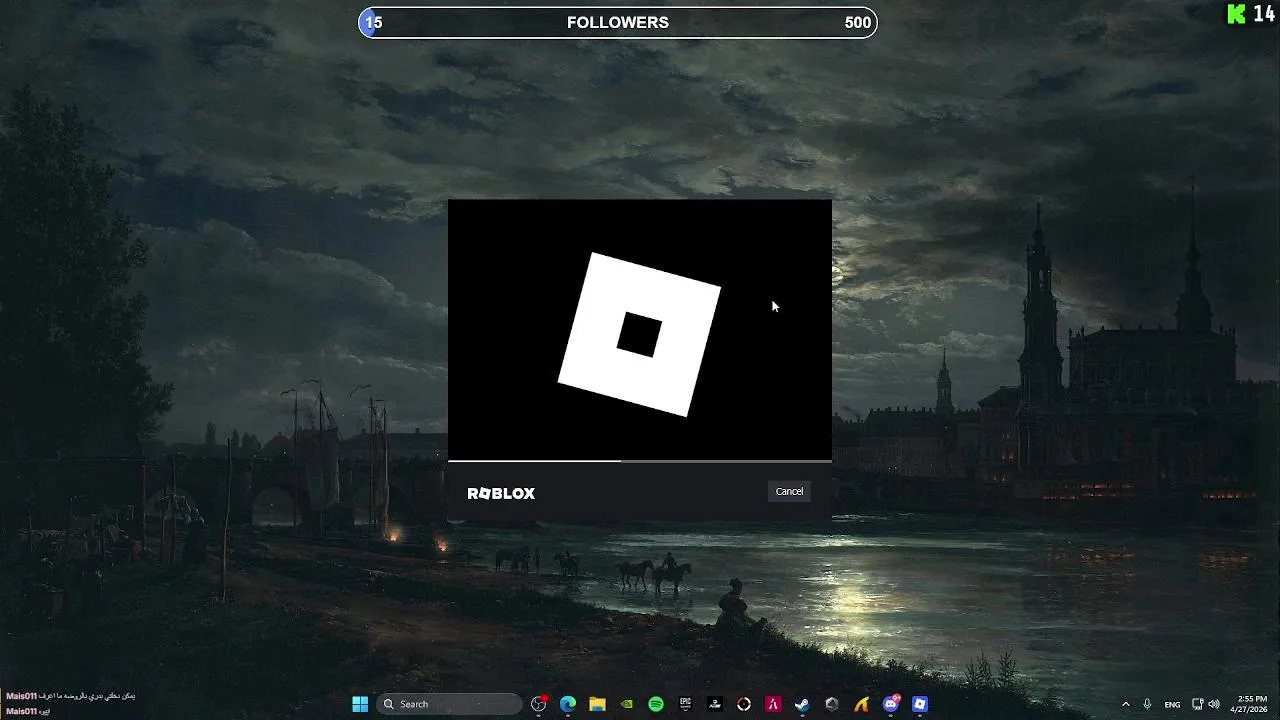1280x720 pixels.
Task: Open Epic Games Launcher from the taskbar
Action: pos(685,704)
